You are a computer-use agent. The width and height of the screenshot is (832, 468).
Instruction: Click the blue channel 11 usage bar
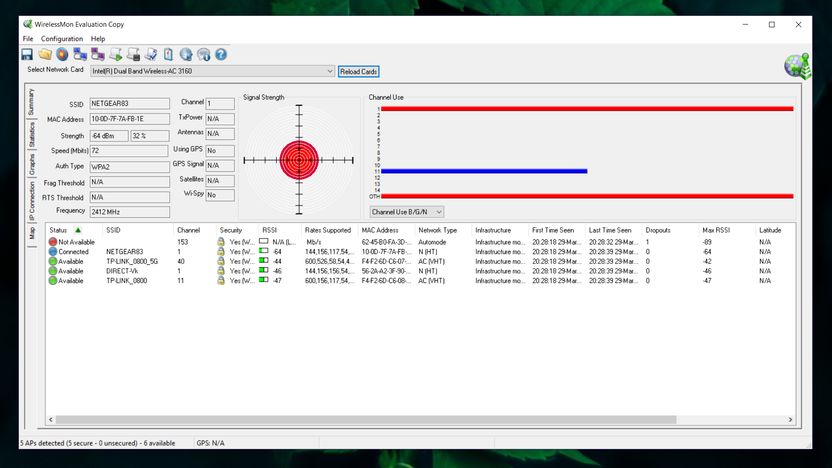484,171
